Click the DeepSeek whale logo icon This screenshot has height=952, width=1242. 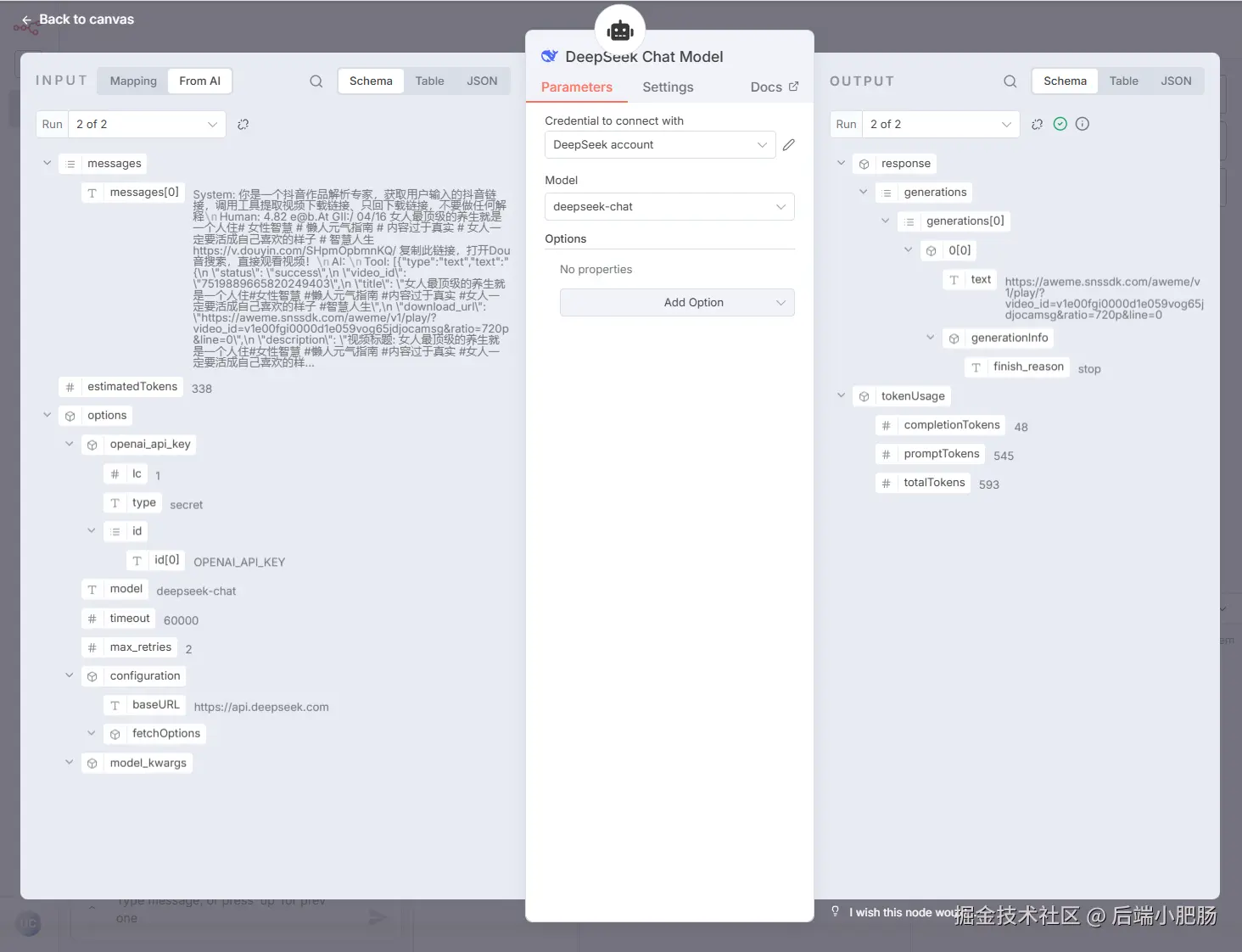pyautogui.click(x=550, y=56)
